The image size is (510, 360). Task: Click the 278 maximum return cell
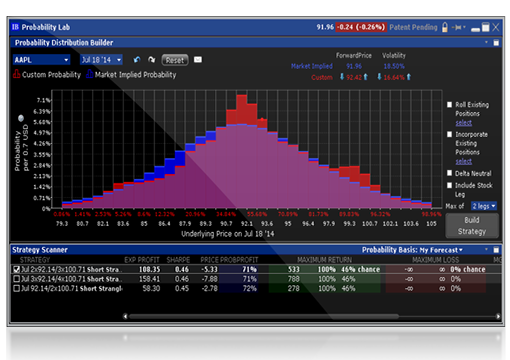pyautogui.click(x=293, y=288)
